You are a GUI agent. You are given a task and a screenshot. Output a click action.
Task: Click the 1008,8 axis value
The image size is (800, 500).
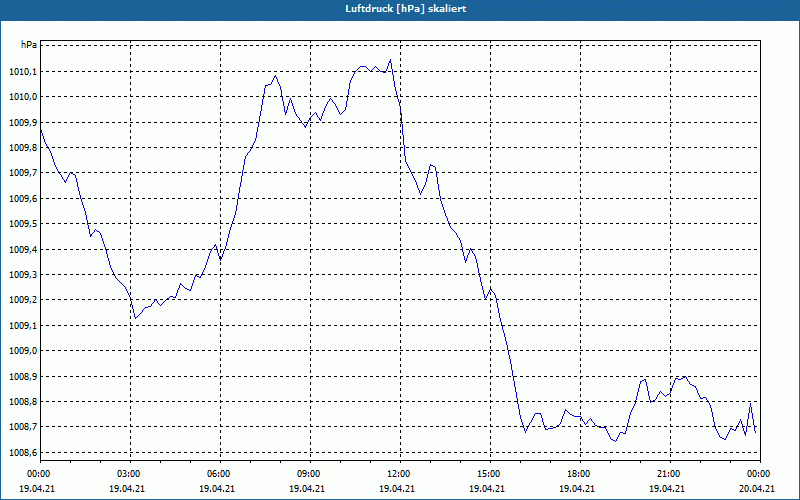tap(23, 402)
